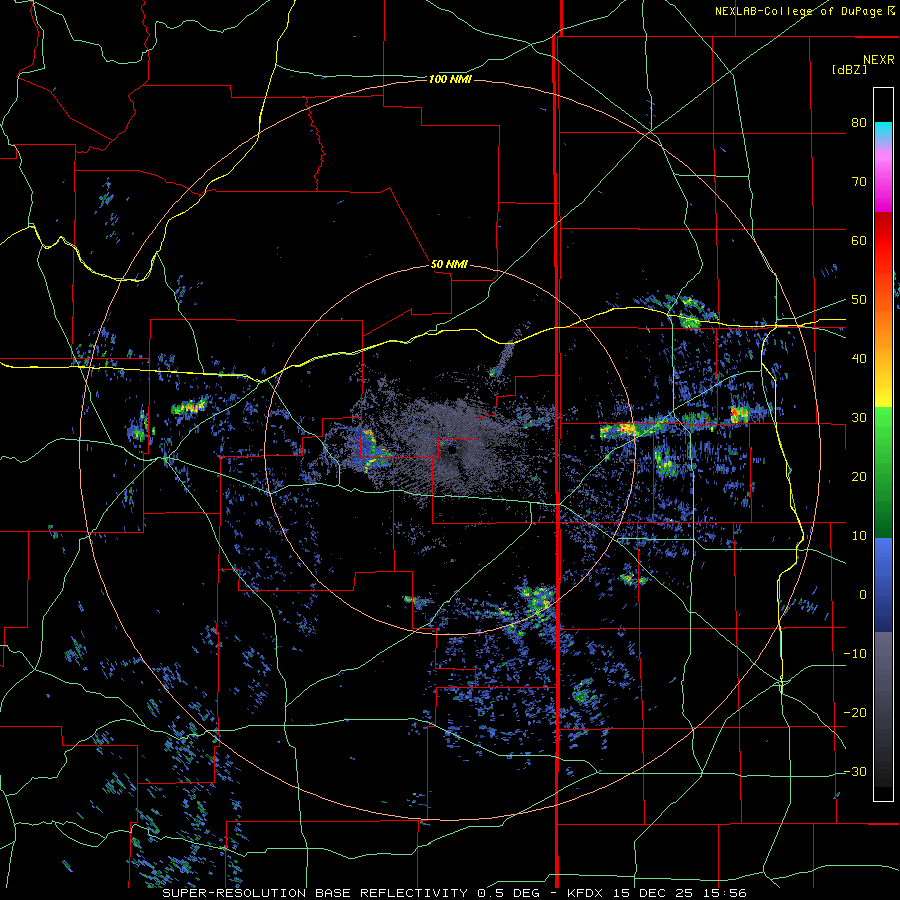This screenshot has width=900, height=900.
Task: Click the 30 value on the dBZ scale
Action: (859, 417)
